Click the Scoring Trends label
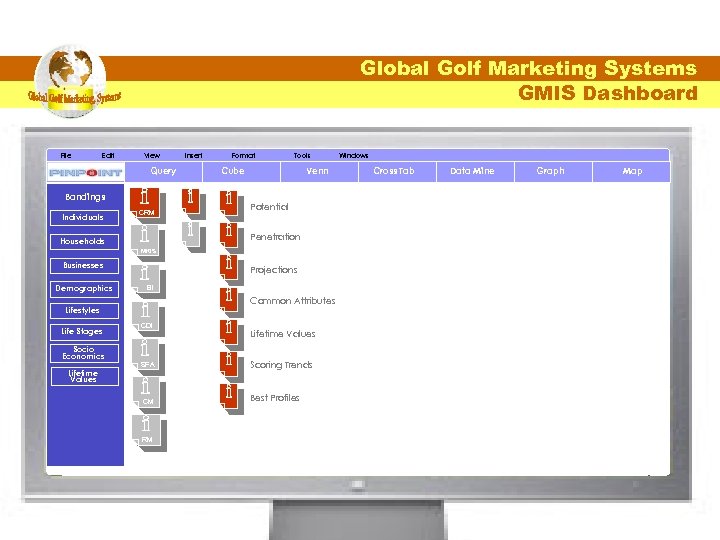720x540 pixels. 281,365
